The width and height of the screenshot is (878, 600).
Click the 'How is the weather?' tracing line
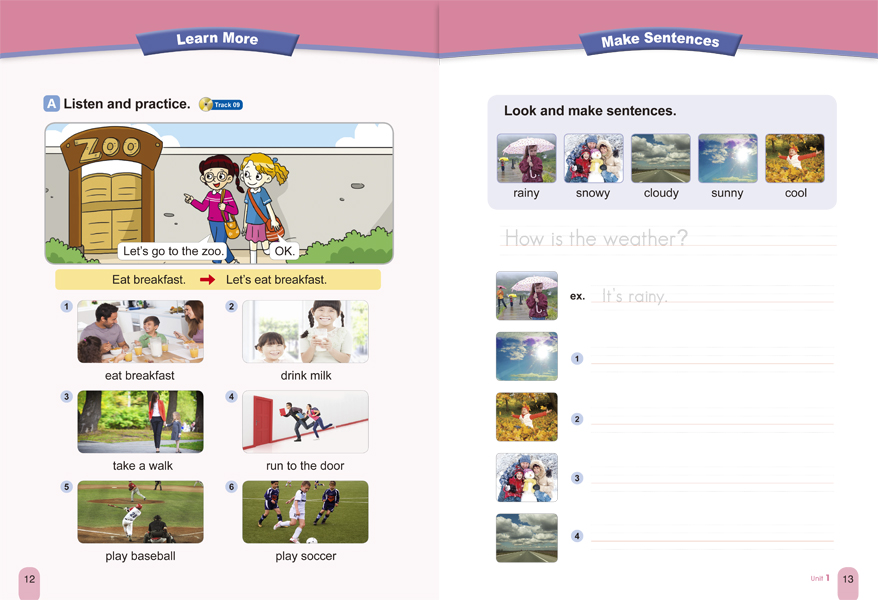[668, 238]
